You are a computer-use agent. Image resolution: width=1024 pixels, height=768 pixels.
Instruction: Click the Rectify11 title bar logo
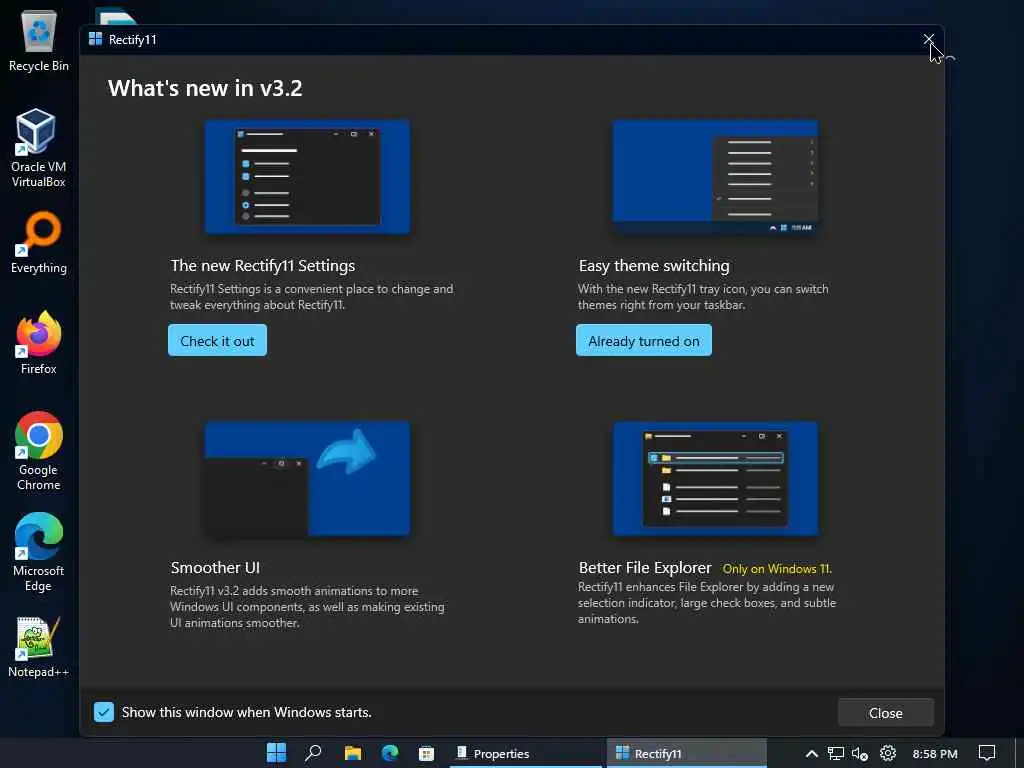95,39
